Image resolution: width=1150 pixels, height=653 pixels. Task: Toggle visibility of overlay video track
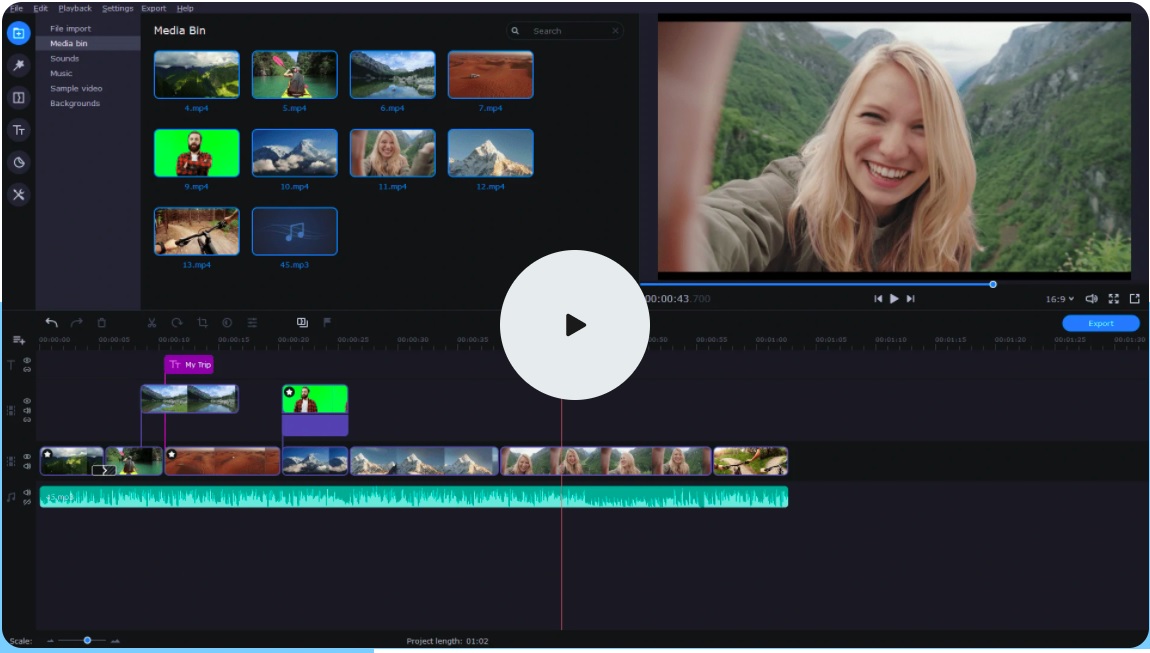pyautogui.click(x=27, y=401)
